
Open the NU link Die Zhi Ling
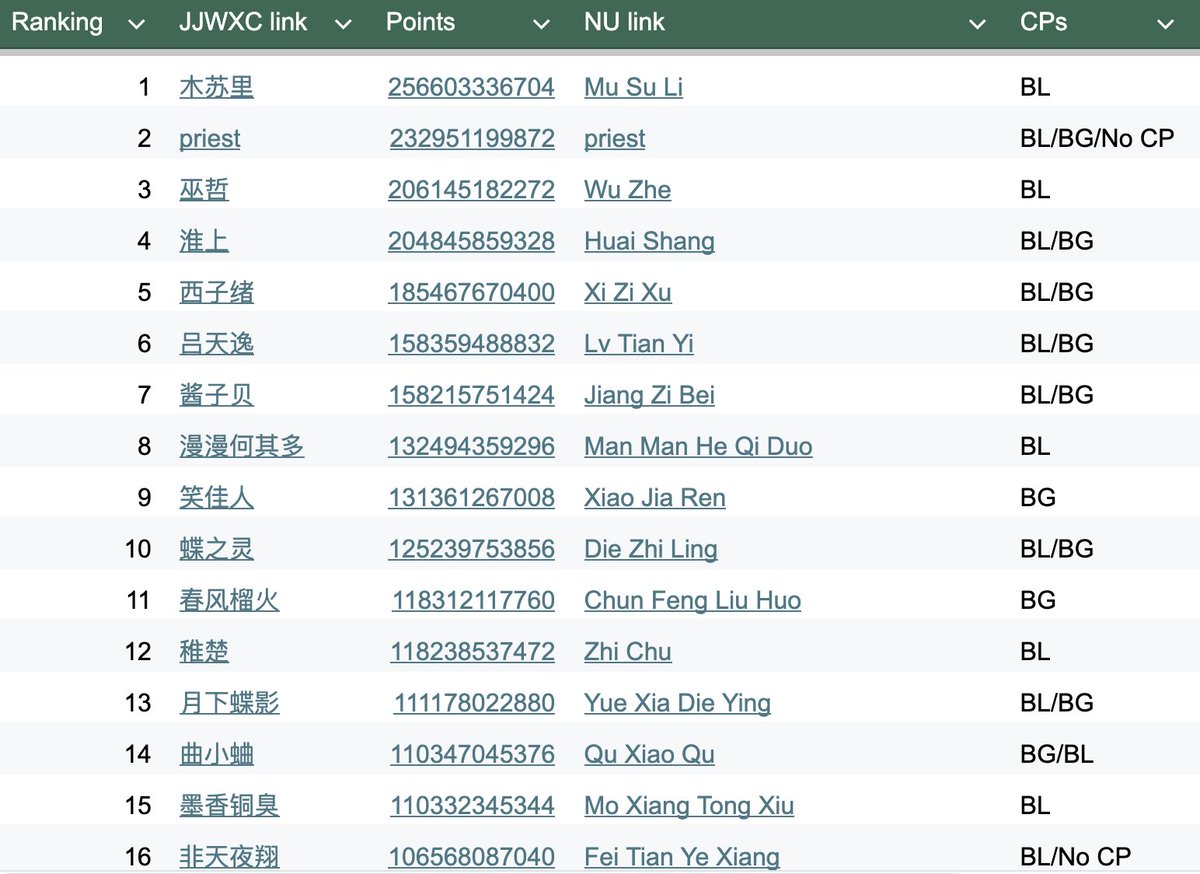pyautogui.click(x=651, y=549)
